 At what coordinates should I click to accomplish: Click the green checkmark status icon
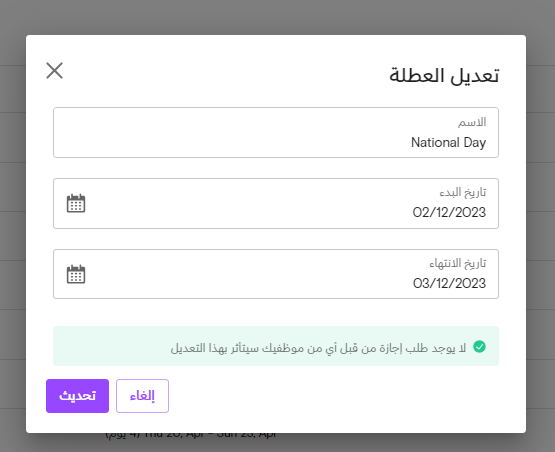coord(480,347)
